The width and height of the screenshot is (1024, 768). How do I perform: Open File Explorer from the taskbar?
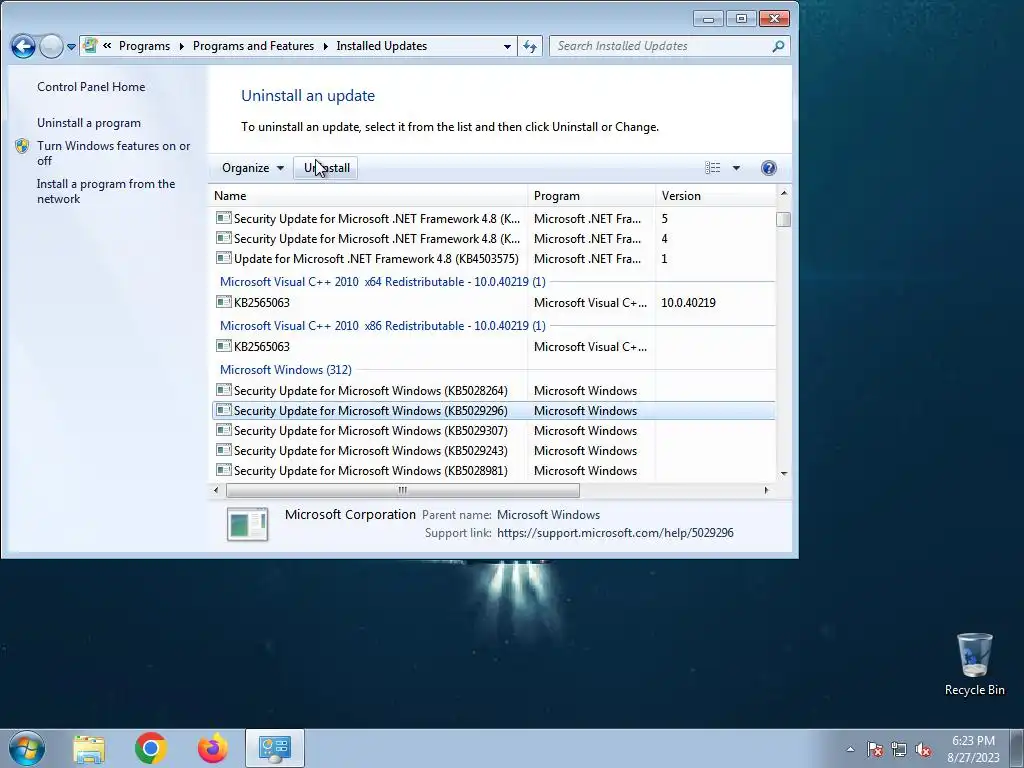[89, 749]
